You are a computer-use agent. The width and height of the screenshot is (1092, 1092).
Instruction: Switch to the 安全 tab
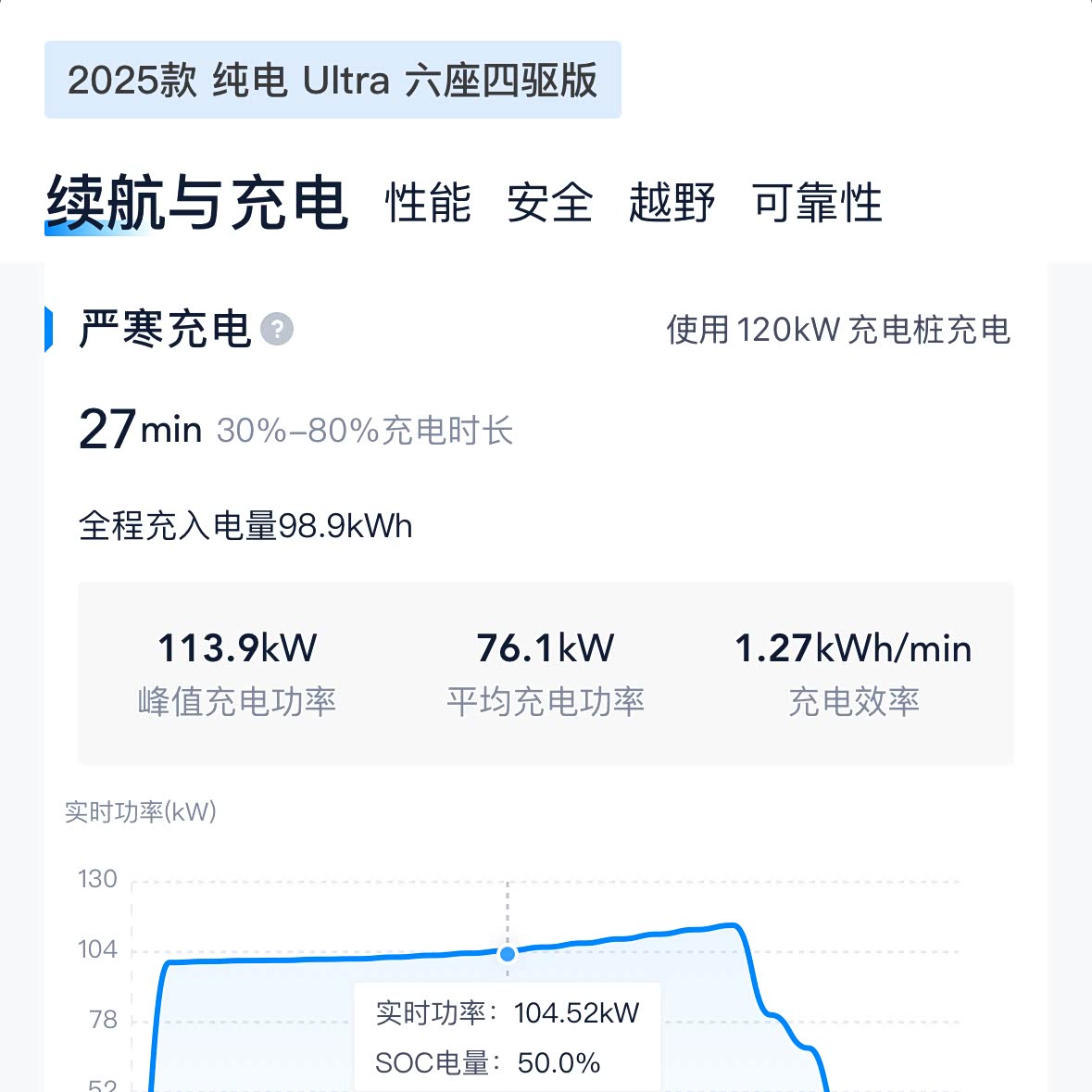coord(549,203)
